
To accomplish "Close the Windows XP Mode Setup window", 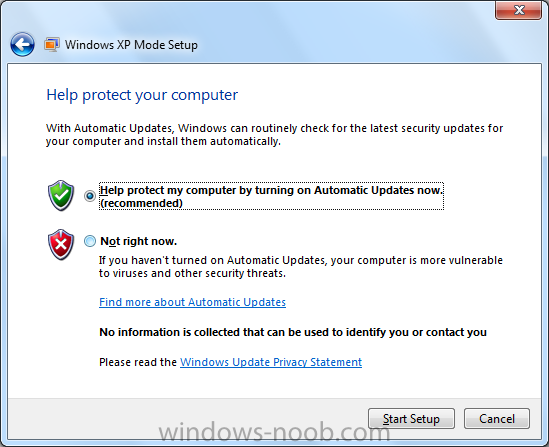I will coord(519,10).
